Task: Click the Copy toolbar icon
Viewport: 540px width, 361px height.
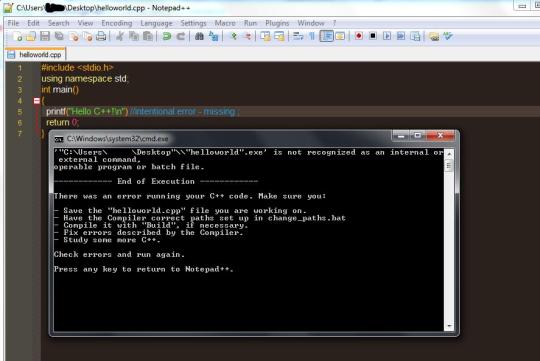Action: 134,36
